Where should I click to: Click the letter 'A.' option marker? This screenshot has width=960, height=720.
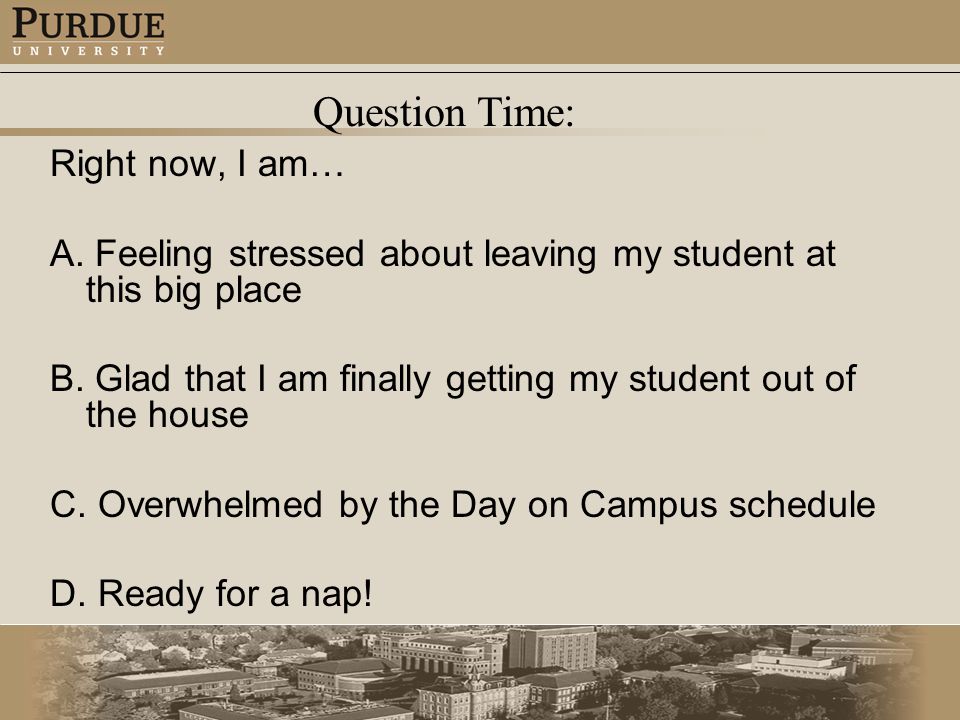coord(67,253)
